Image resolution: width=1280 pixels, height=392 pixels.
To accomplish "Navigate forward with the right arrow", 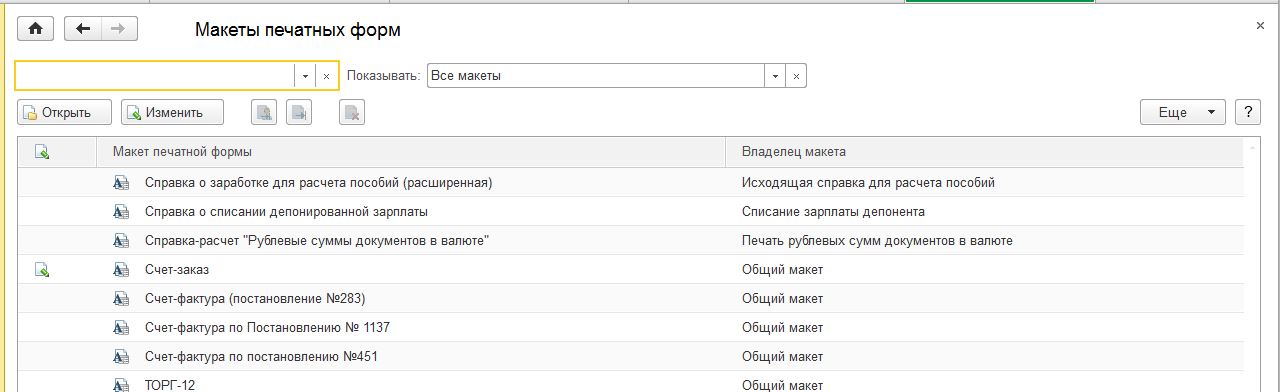I will coord(119,29).
